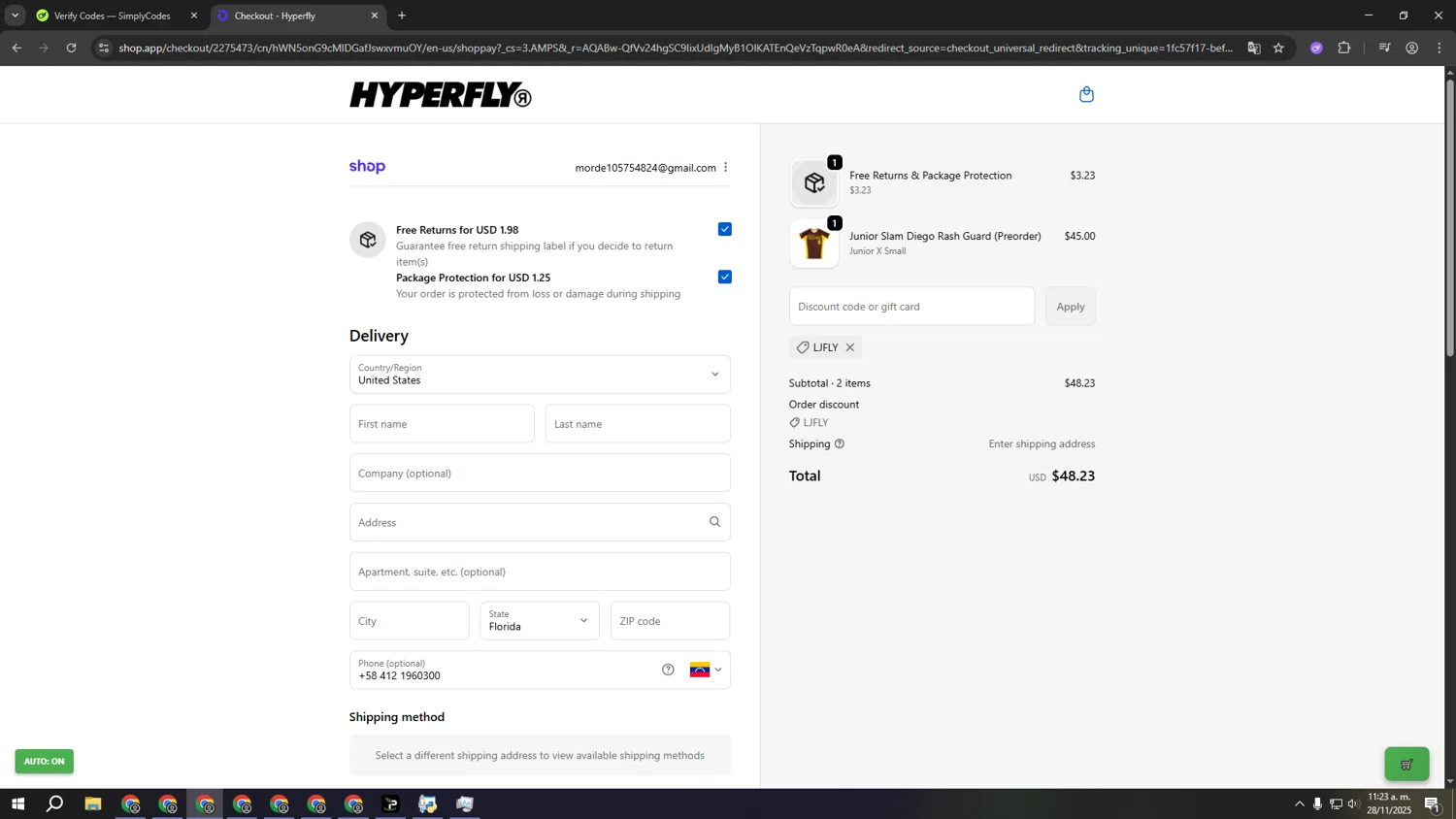Close the Verify Codes SimplyCodes tab

point(194,16)
